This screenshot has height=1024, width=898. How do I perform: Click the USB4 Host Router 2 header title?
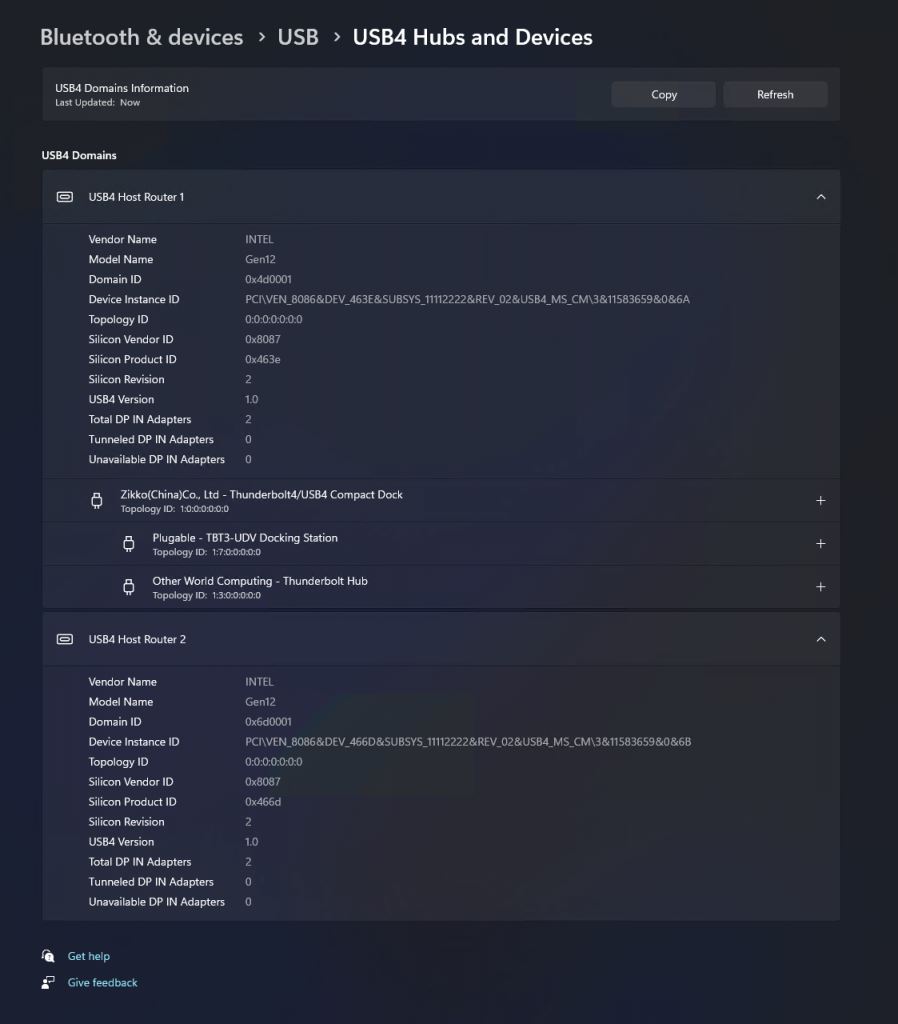[x=137, y=639]
